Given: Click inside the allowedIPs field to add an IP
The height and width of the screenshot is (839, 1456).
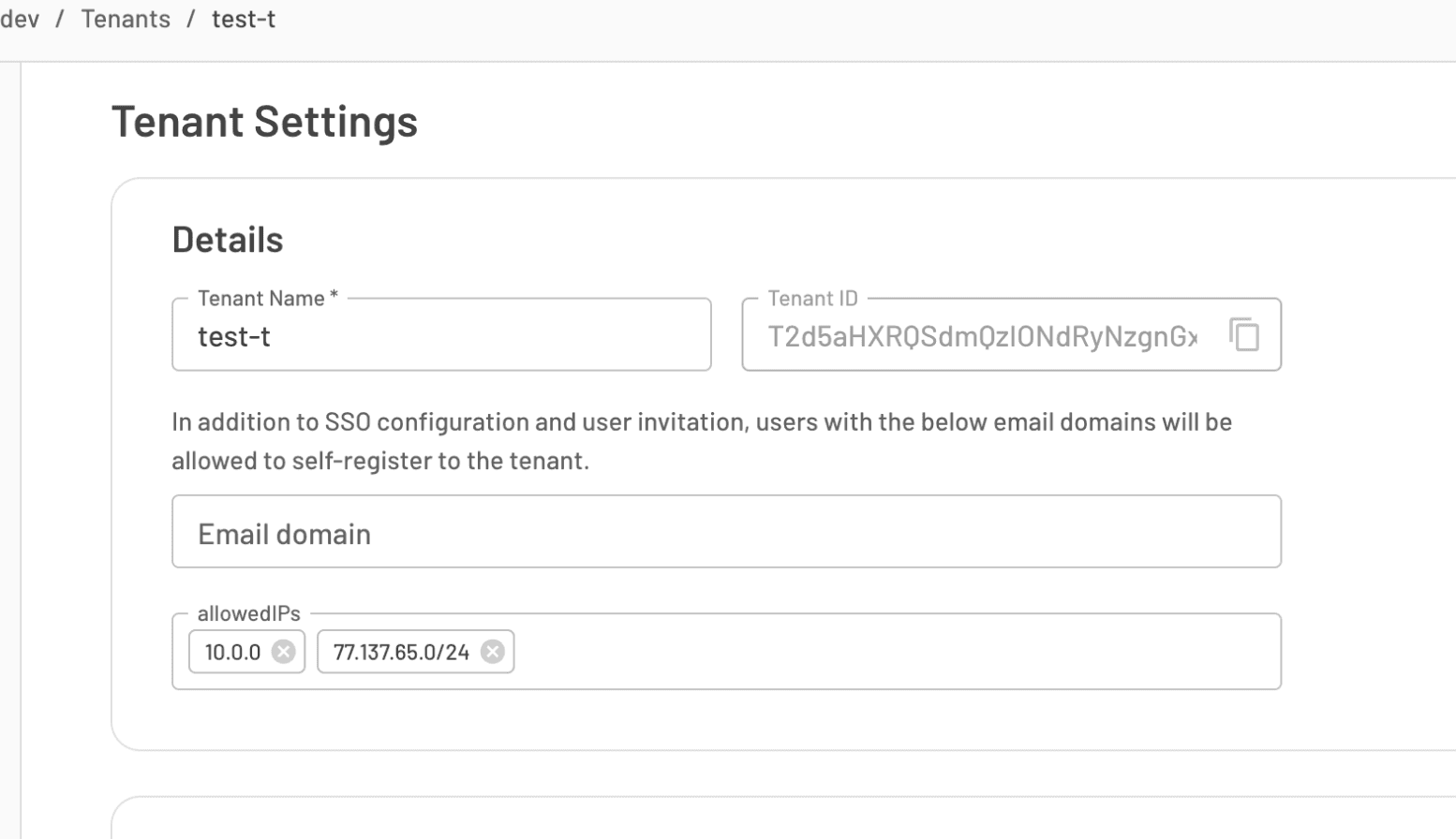Looking at the screenshot, I should (x=843, y=652).
